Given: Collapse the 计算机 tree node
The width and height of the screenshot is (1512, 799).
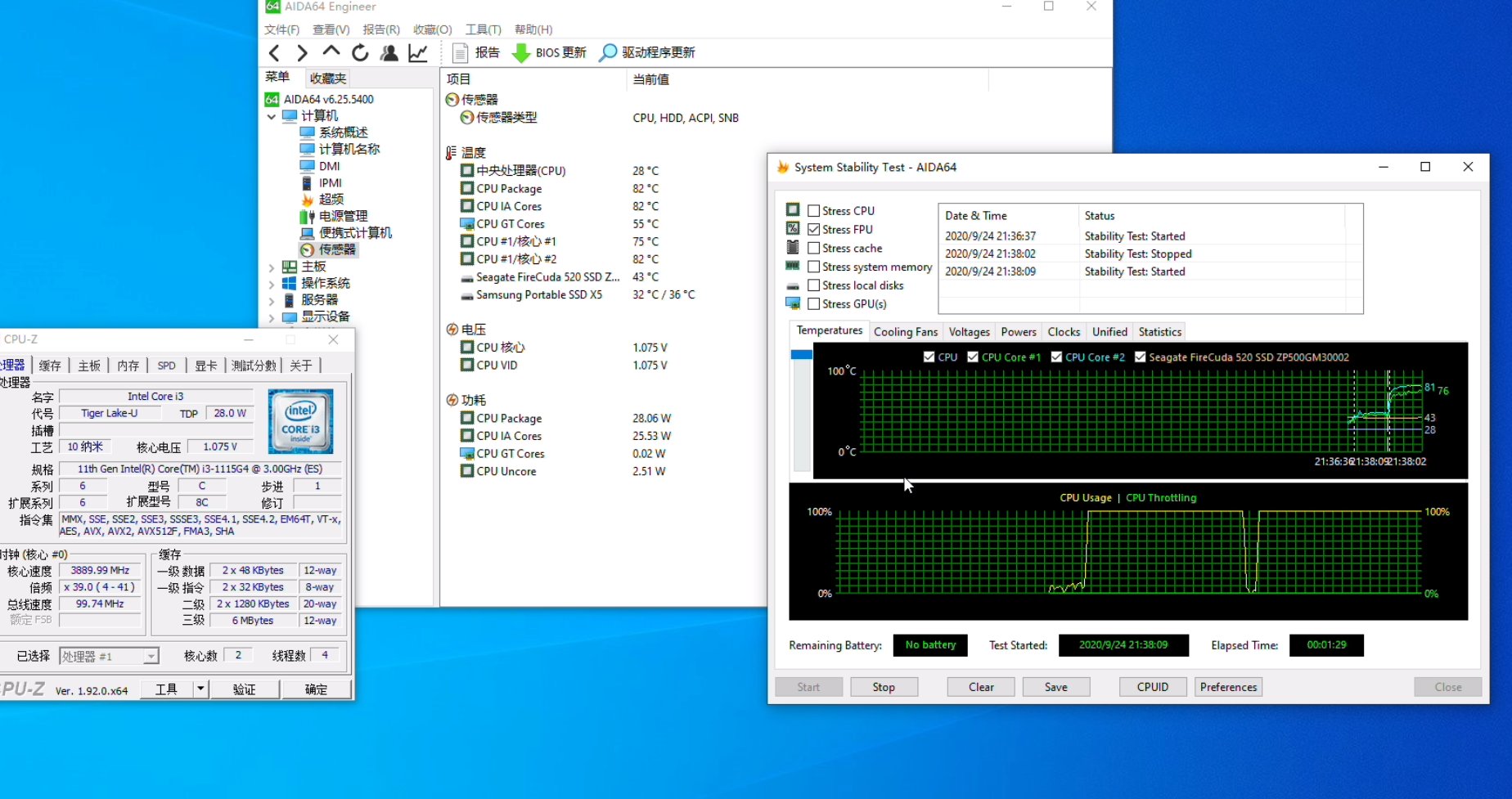Looking at the screenshot, I should tap(272, 116).
